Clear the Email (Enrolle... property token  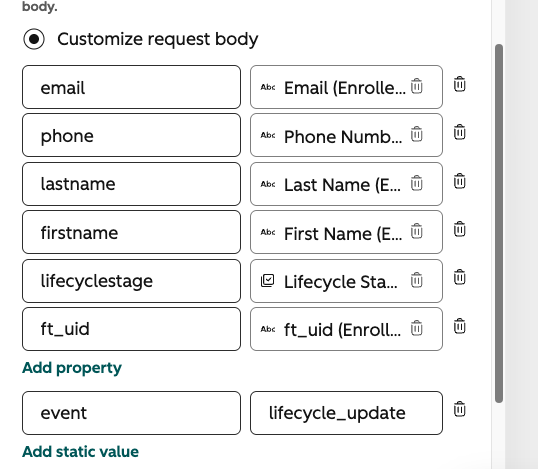tap(417, 86)
